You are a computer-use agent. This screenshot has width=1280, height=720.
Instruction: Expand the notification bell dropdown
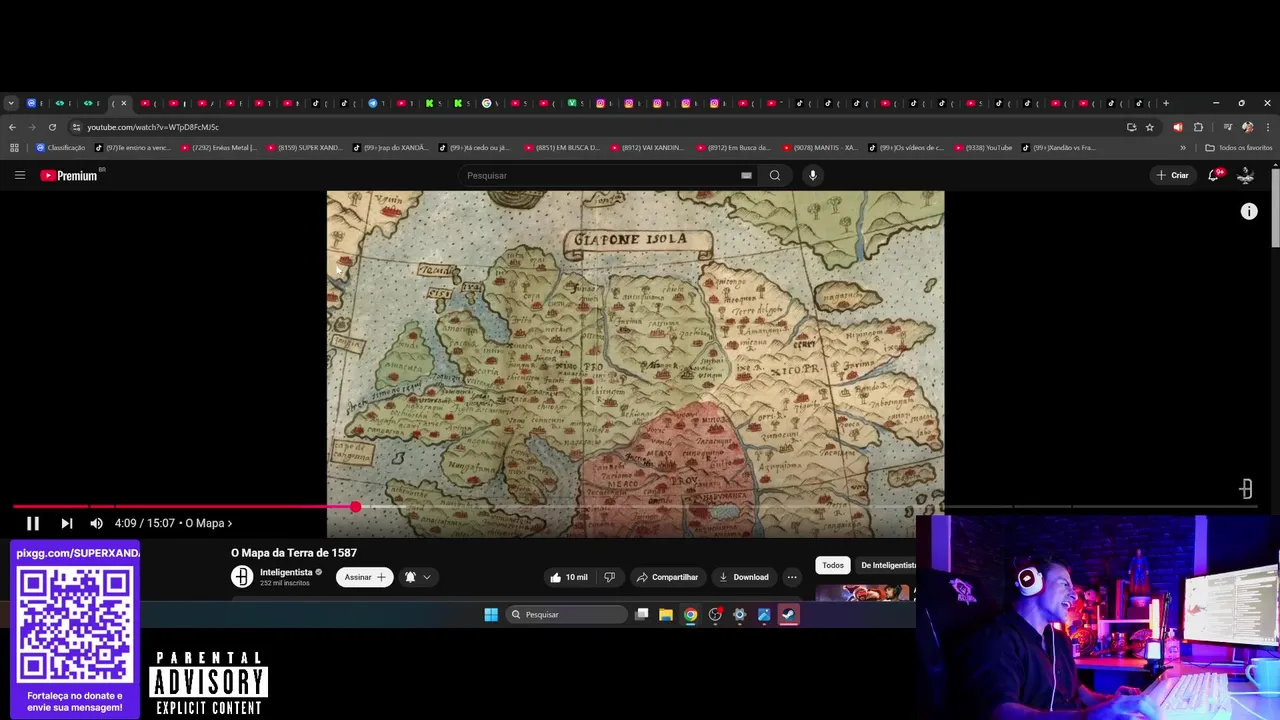click(418, 577)
